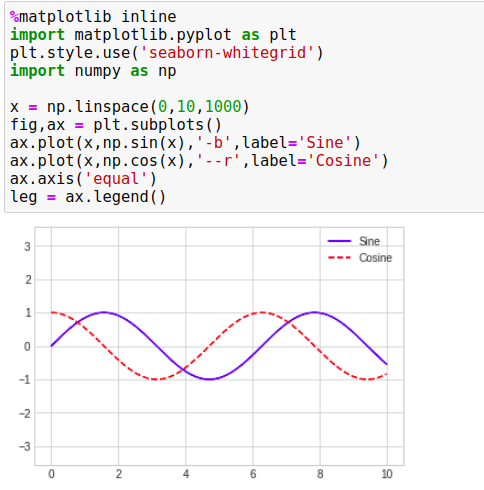Click the ax.plot line with np.cos(x)
Viewport: 484px width, 490px height.
[199, 161]
